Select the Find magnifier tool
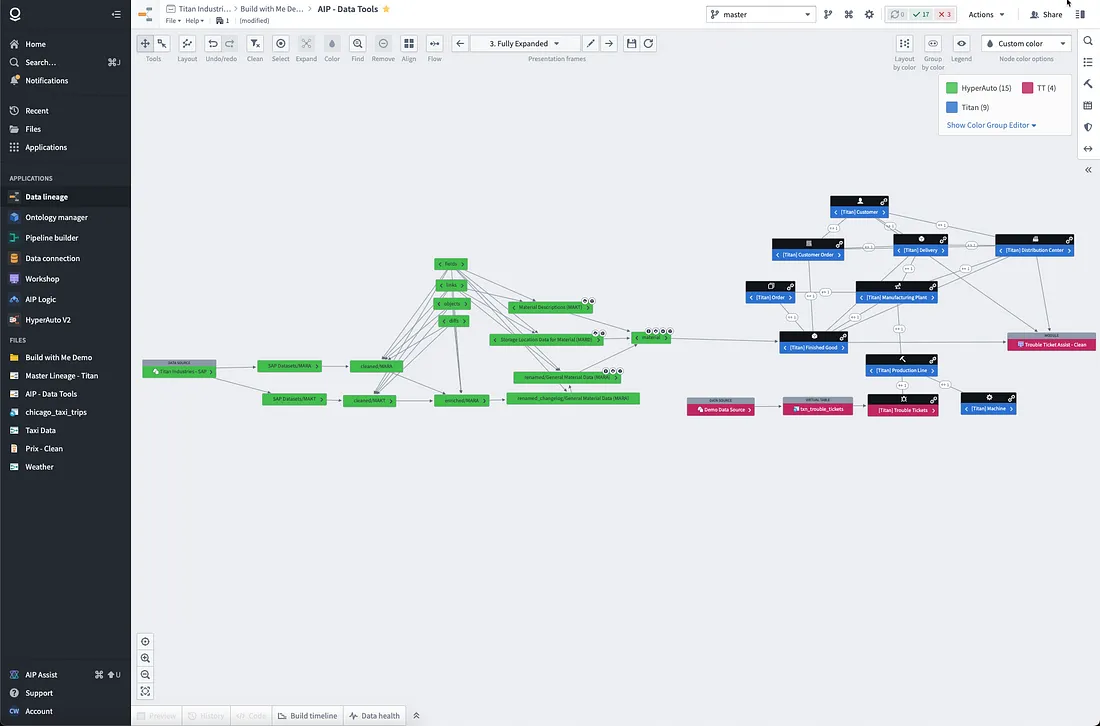This screenshot has width=1100, height=726. click(358, 44)
